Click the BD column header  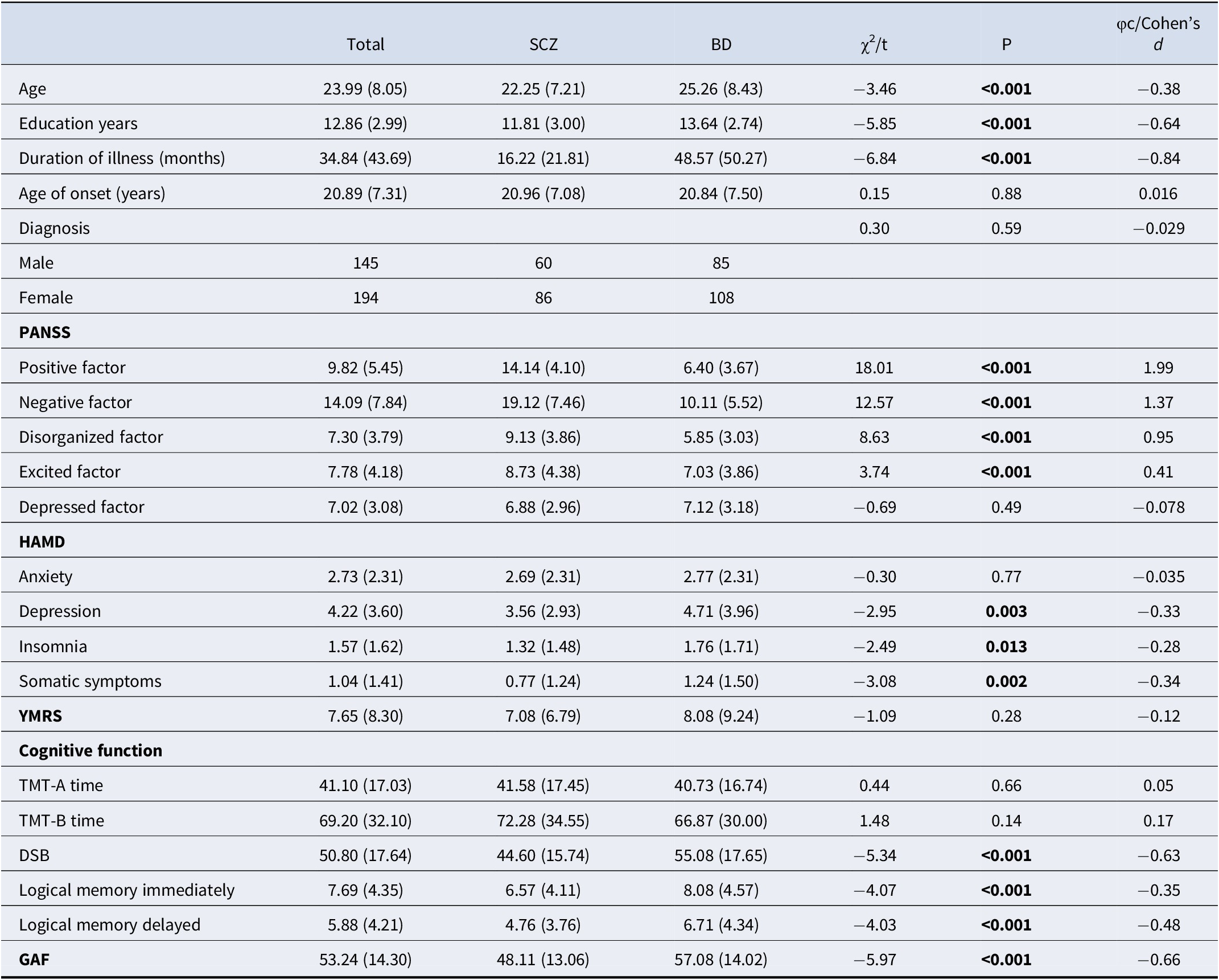coord(721,44)
